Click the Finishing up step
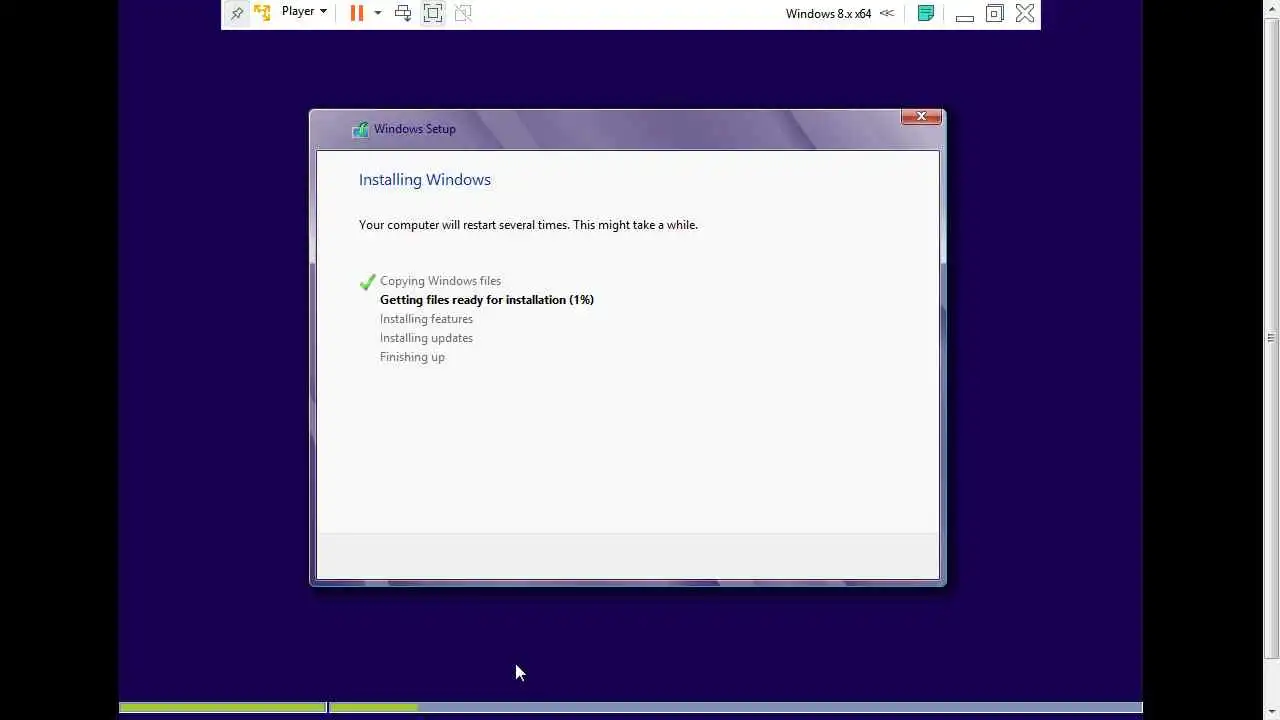 [412, 357]
